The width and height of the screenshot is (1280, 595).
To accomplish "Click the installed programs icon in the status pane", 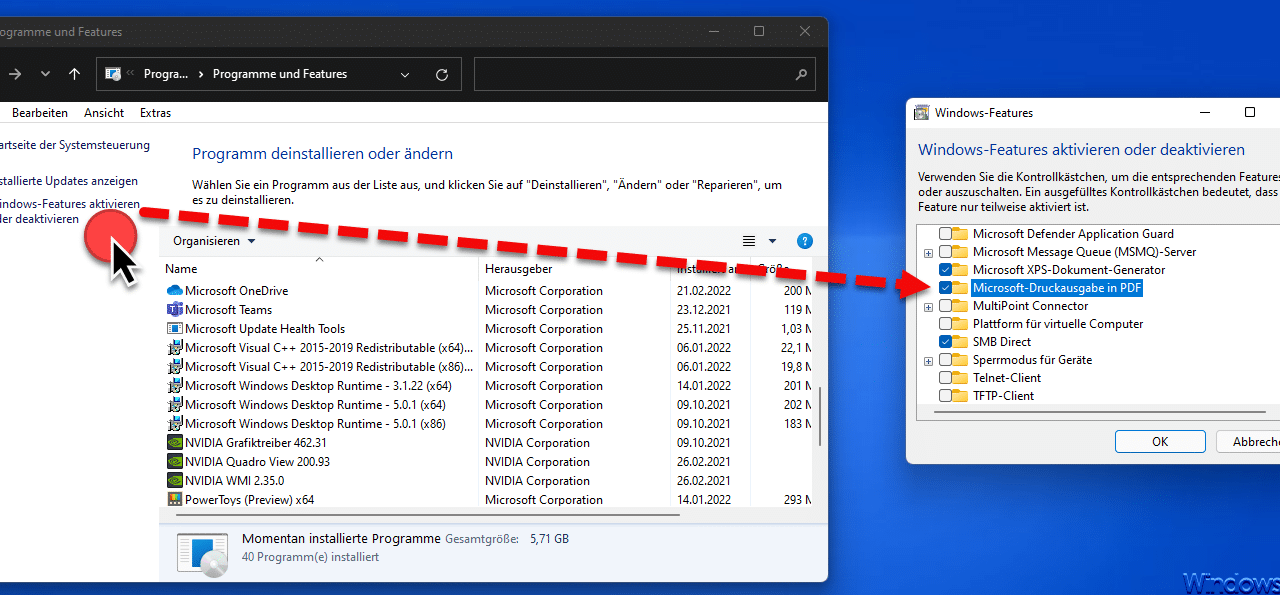I will [x=202, y=555].
